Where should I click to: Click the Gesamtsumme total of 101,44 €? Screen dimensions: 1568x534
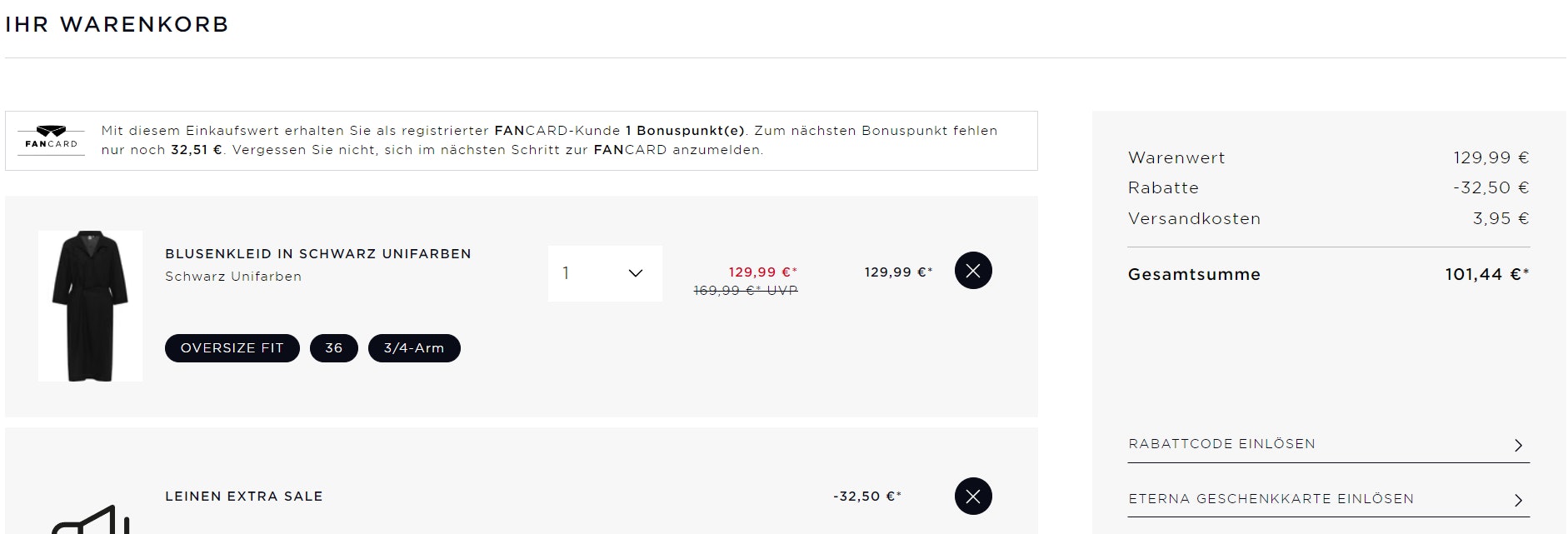[1486, 274]
